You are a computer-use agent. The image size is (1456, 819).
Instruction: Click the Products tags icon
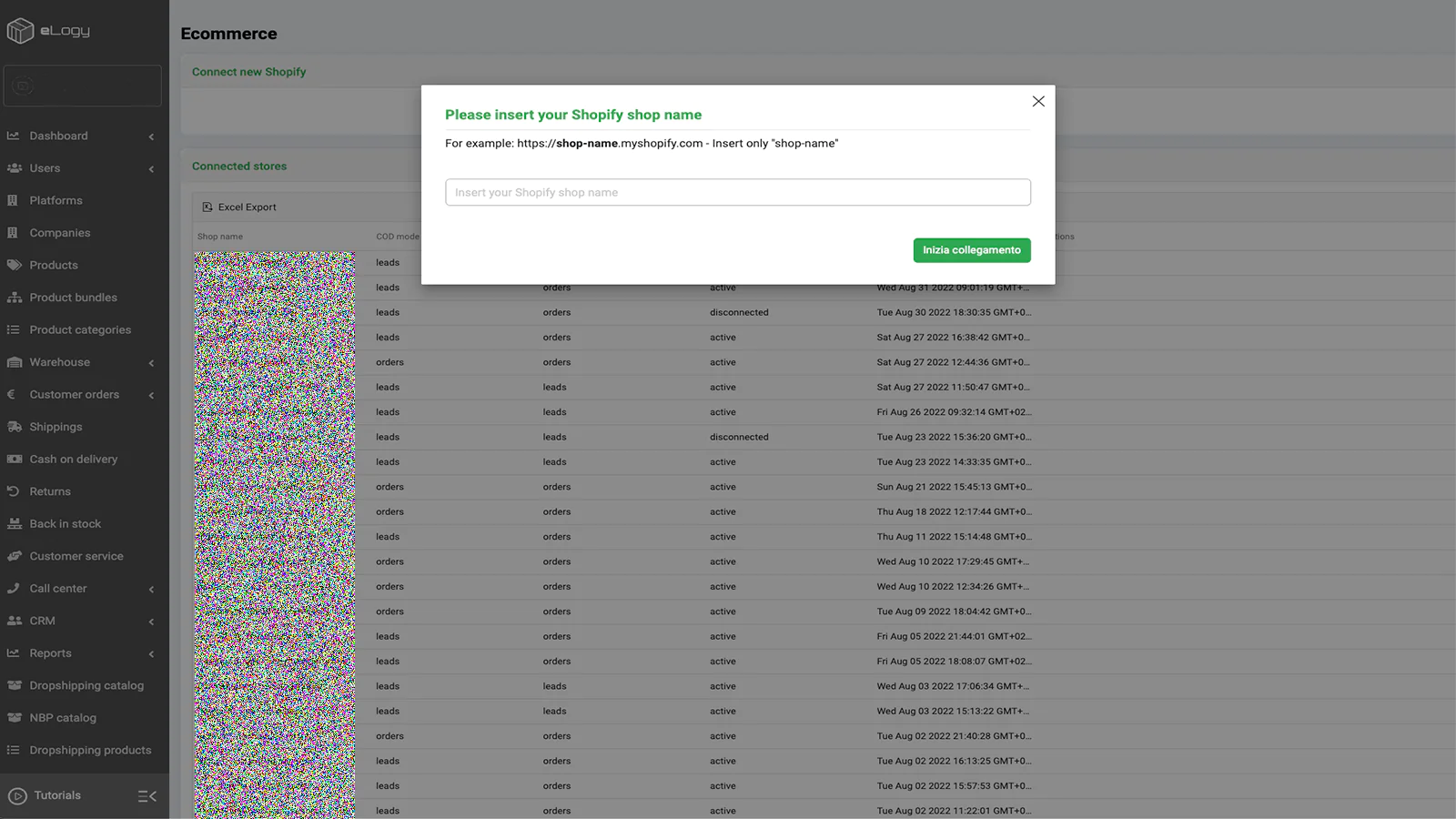(14, 265)
